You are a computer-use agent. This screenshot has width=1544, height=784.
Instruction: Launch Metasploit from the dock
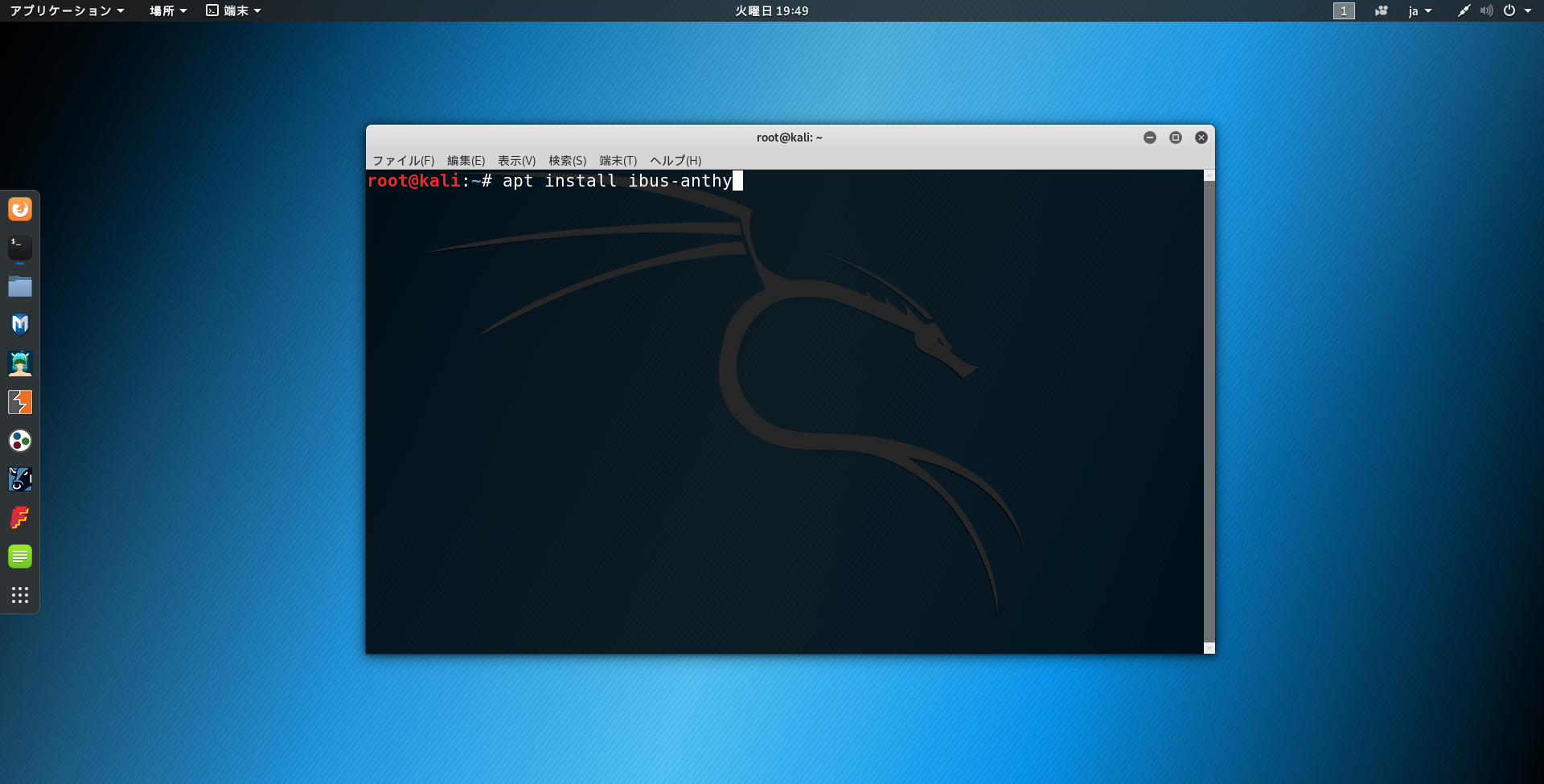click(20, 325)
